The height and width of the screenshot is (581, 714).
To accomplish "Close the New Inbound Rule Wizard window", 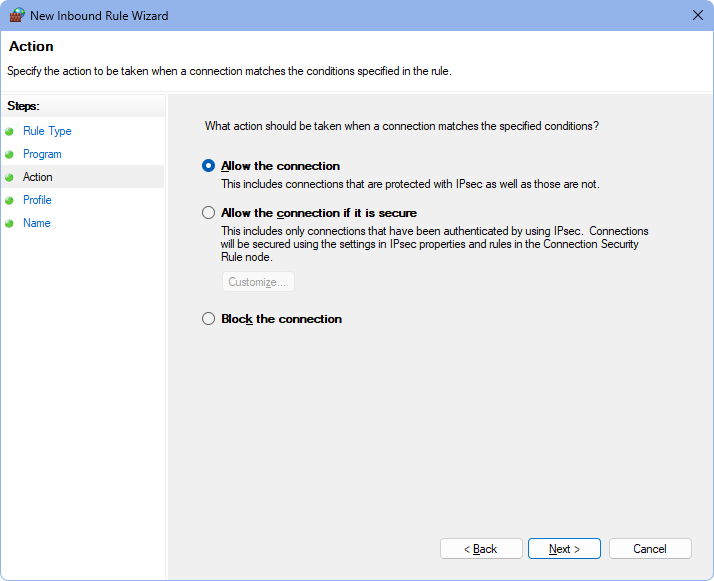I will coord(697,16).
